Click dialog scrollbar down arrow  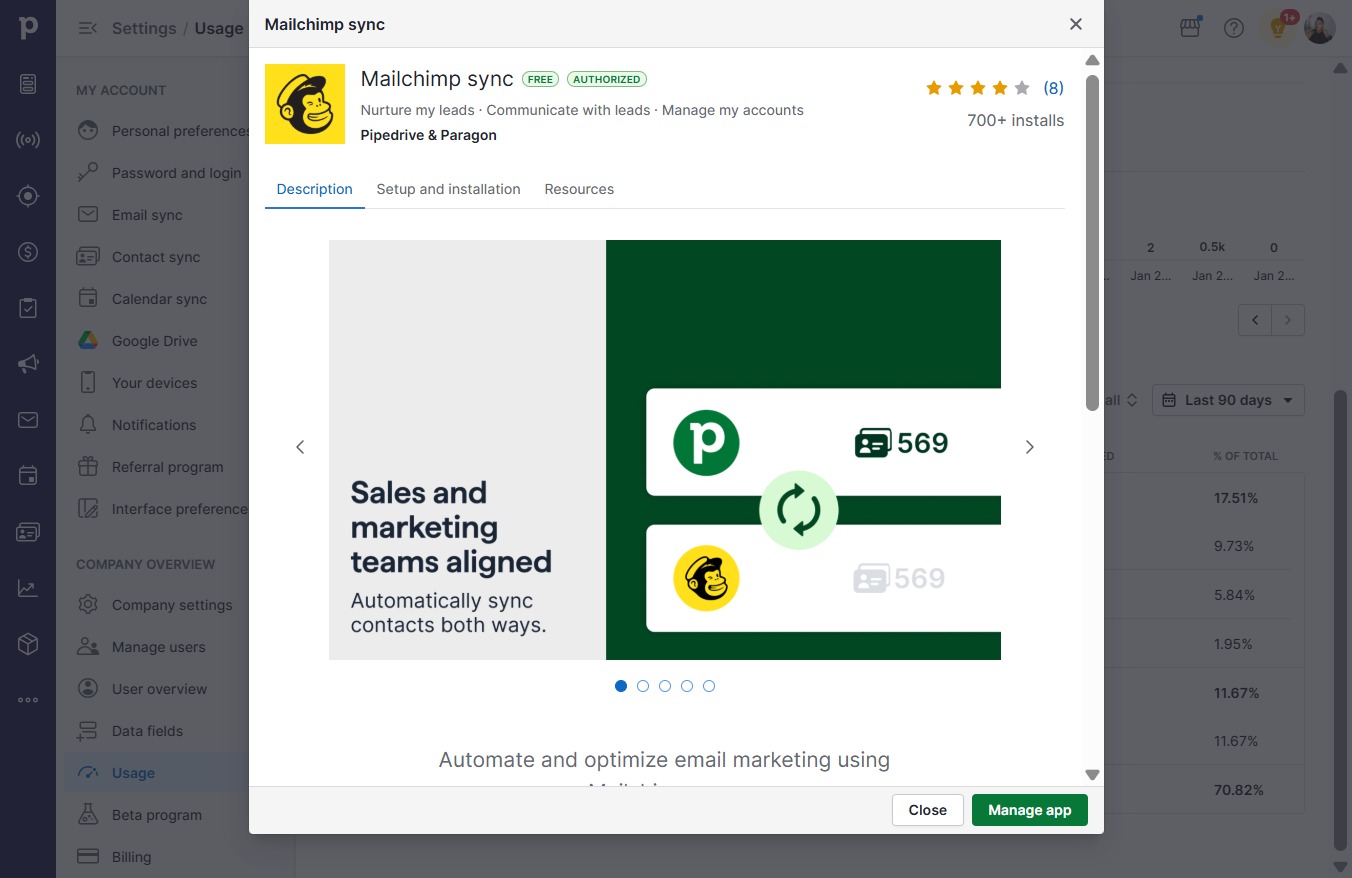coord(1092,775)
